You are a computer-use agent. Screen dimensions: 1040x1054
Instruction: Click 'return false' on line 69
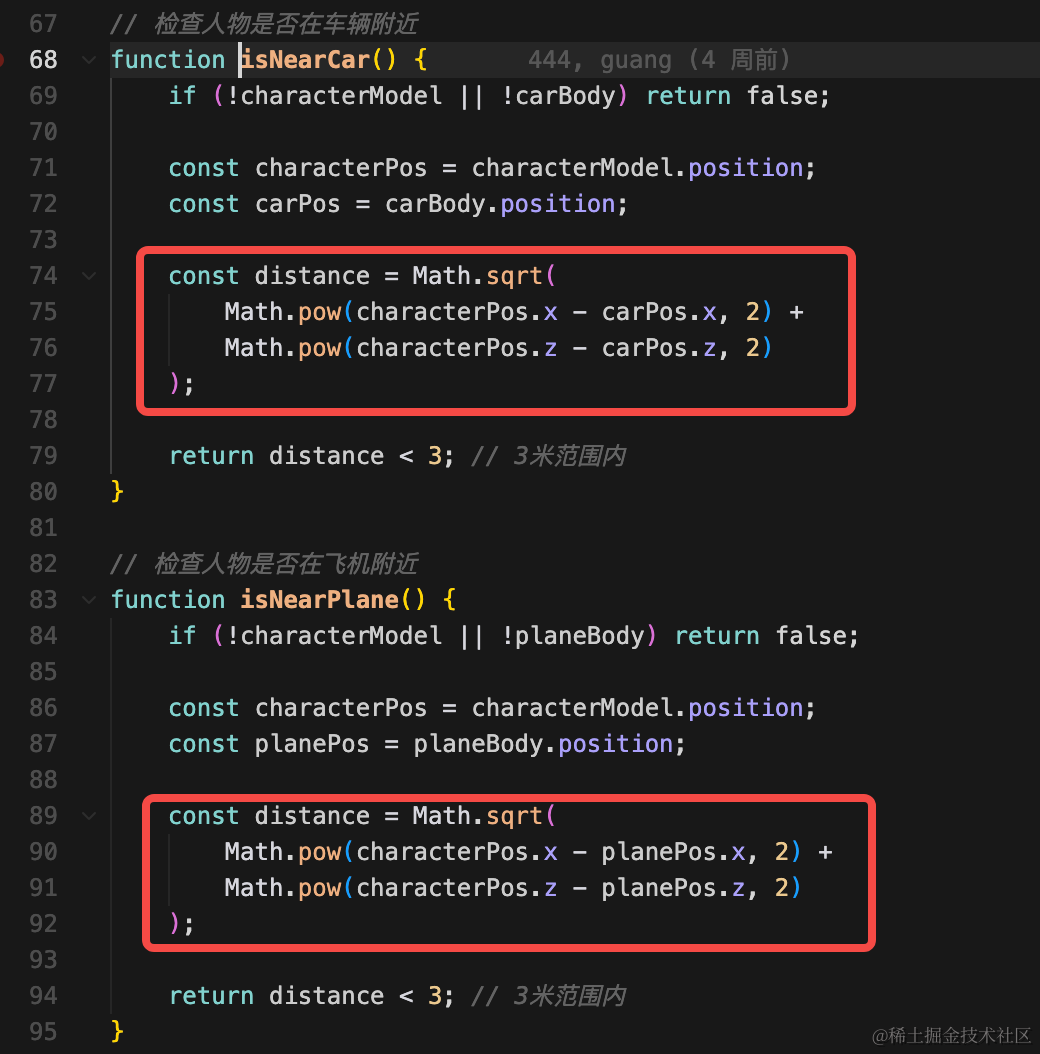coord(732,96)
